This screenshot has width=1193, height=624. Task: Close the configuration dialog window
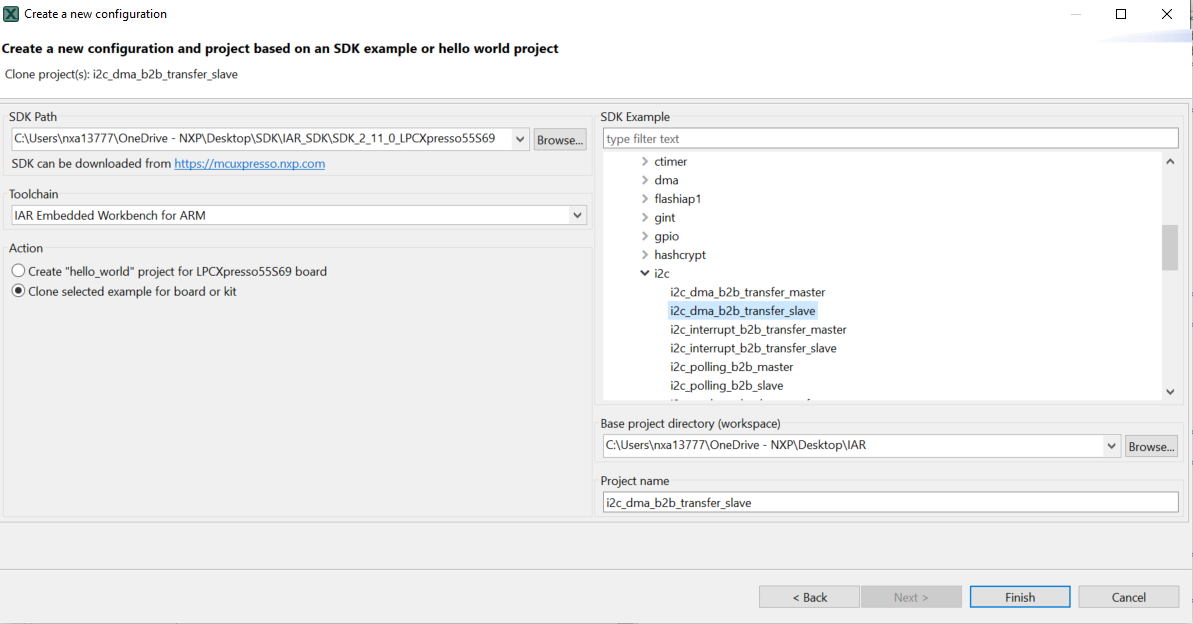coord(1166,14)
